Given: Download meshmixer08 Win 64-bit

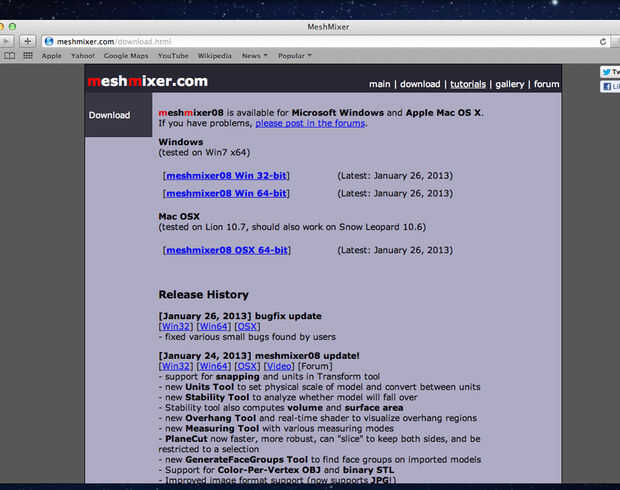Looking at the screenshot, I should 226,193.
